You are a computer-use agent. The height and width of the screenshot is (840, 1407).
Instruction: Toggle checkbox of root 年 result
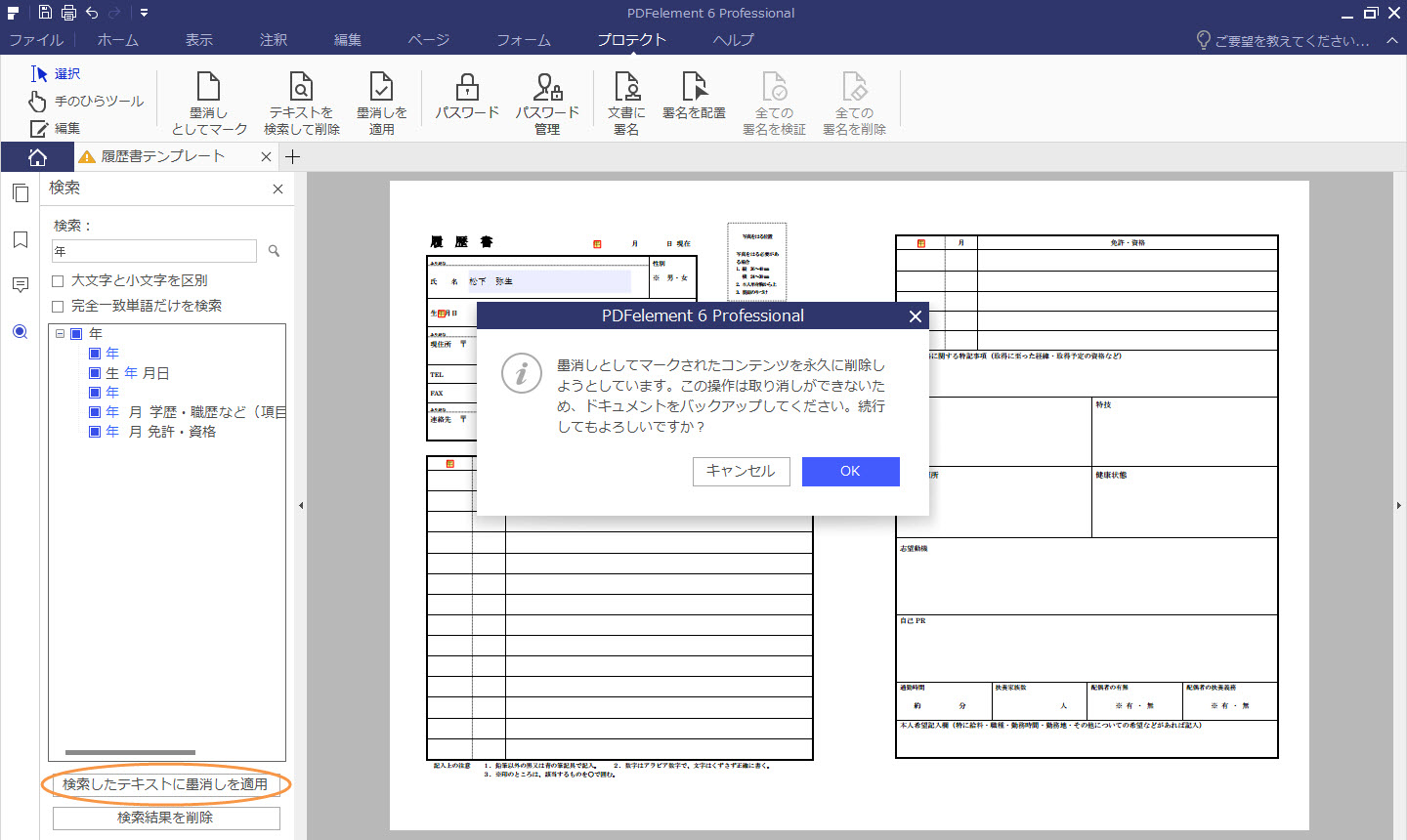pyautogui.click(x=76, y=333)
